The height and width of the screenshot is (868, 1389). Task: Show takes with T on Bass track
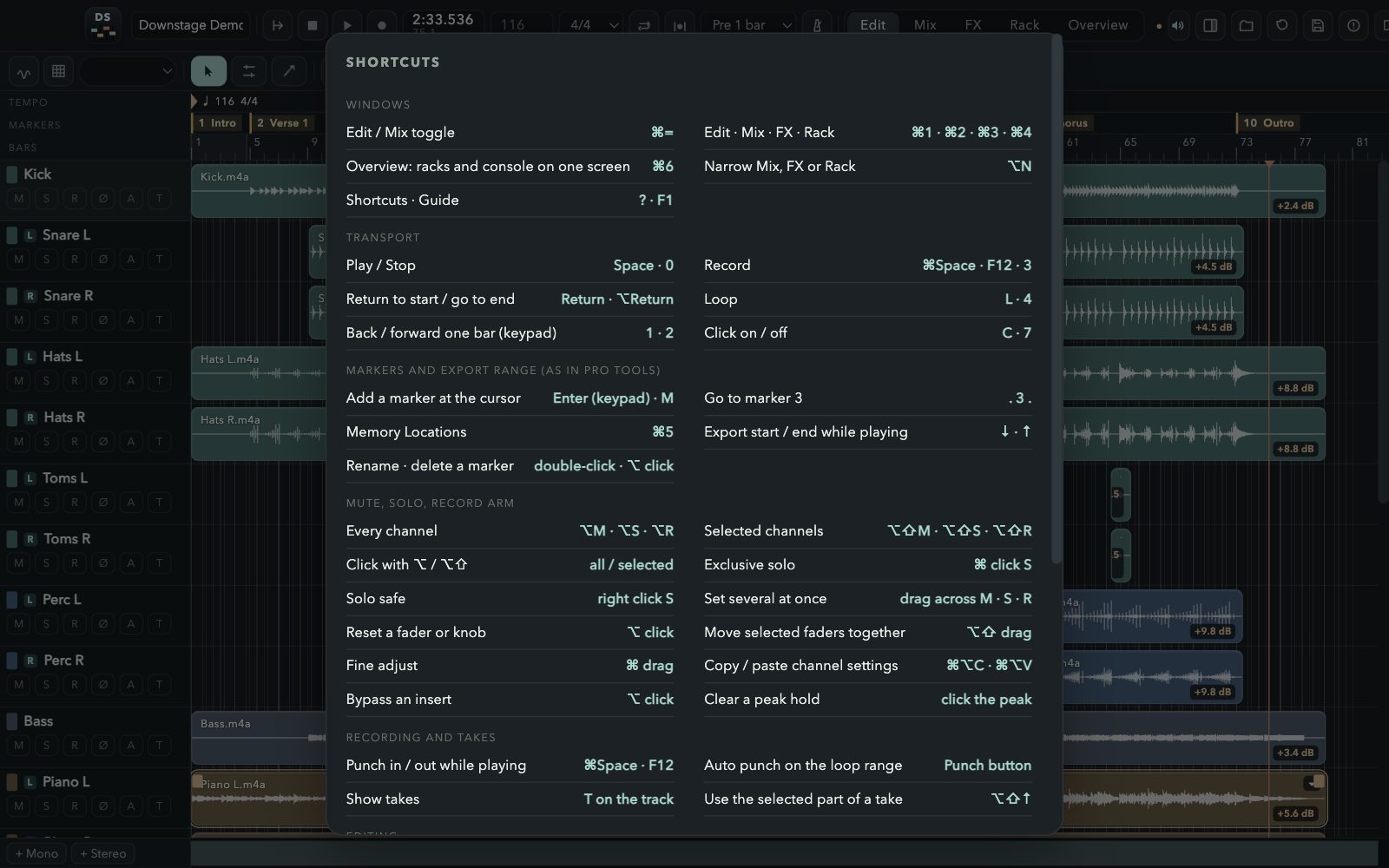(160, 746)
